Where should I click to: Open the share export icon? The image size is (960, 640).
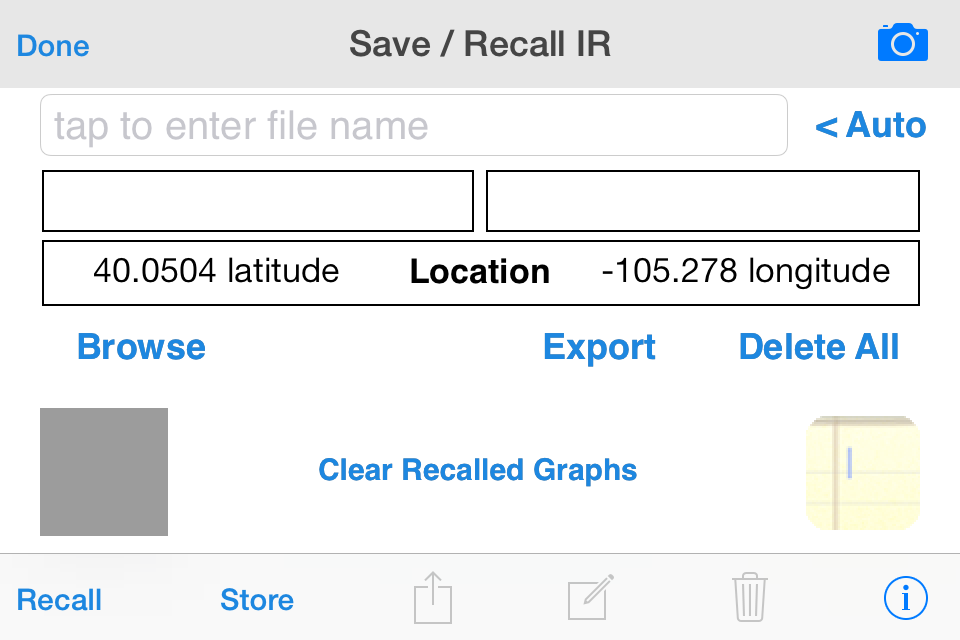433,598
